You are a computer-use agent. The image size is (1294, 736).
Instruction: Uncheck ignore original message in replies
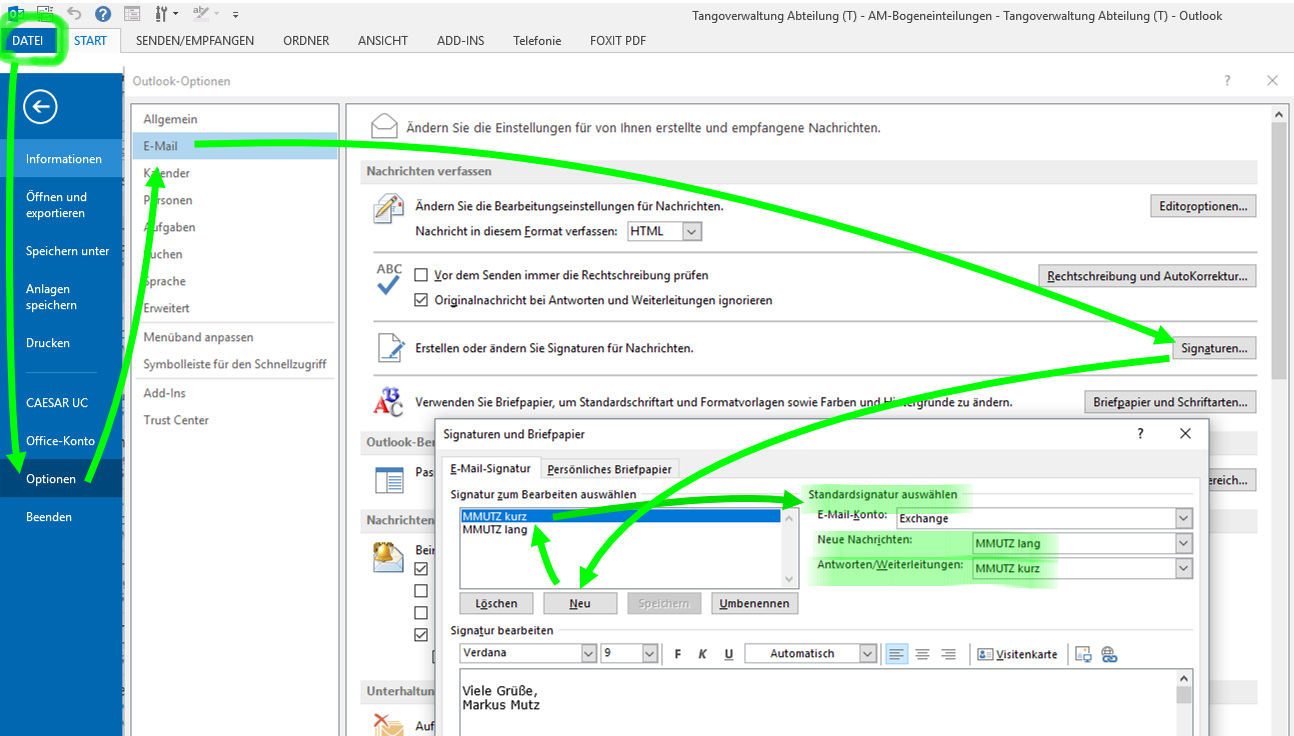coord(421,300)
